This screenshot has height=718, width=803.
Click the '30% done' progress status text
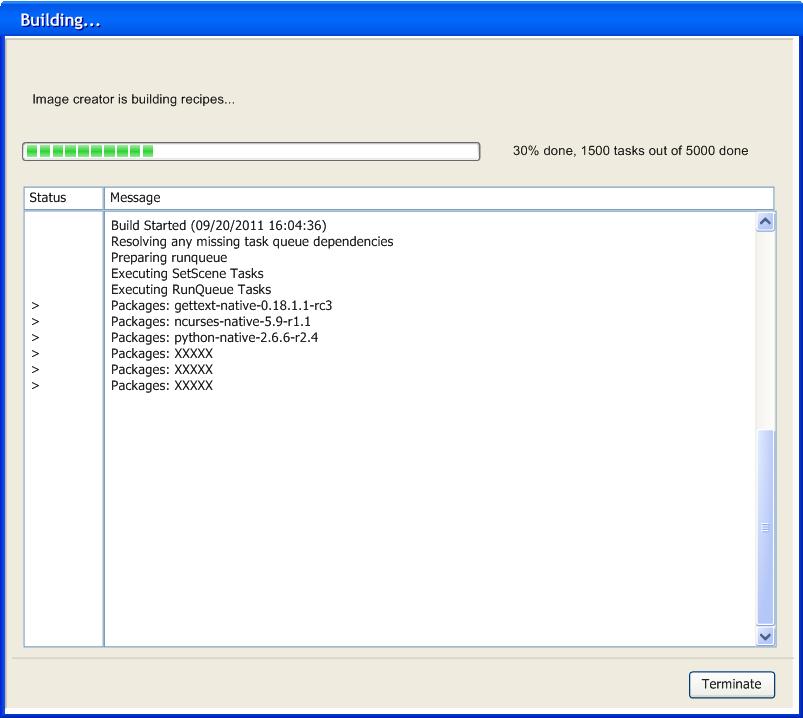[x=630, y=151]
